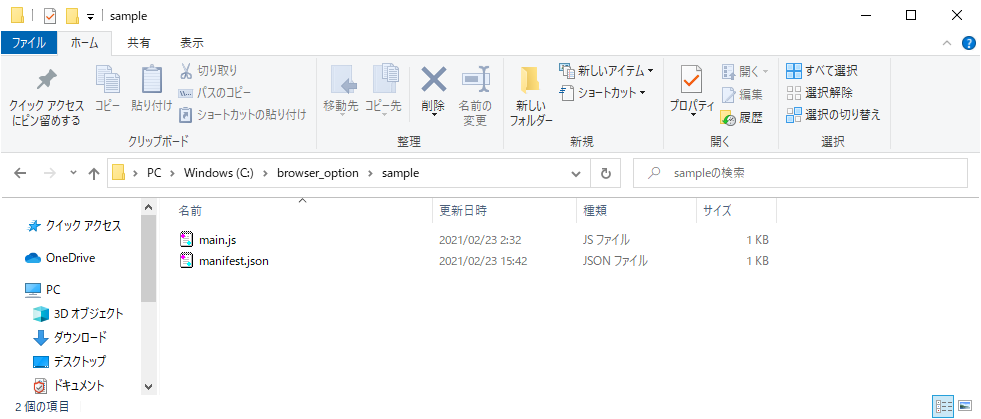This screenshot has height=419, width=981.
Task: Click Copy path (パスのコピー)
Action: click(x=215, y=93)
